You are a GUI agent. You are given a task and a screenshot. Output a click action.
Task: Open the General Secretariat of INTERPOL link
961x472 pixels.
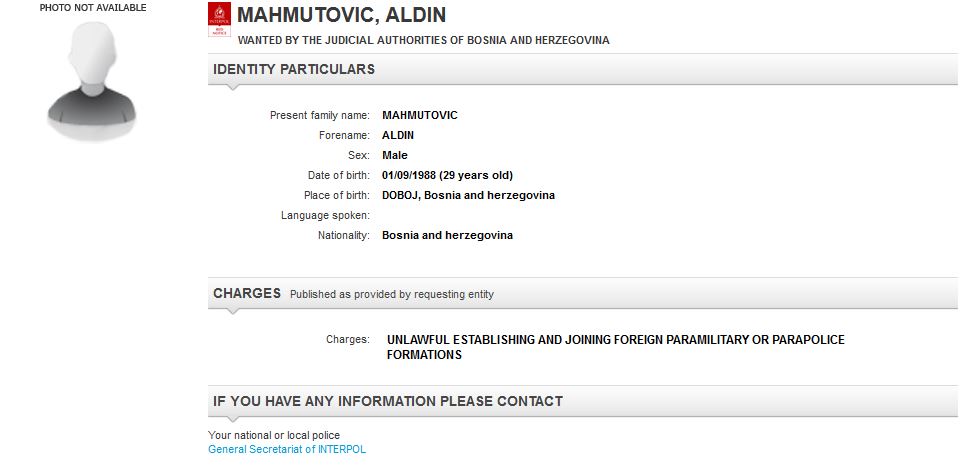coord(287,450)
